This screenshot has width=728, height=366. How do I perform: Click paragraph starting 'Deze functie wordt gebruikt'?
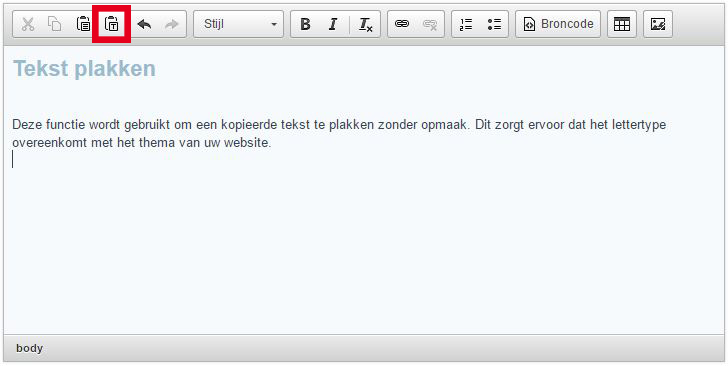pos(339,133)
